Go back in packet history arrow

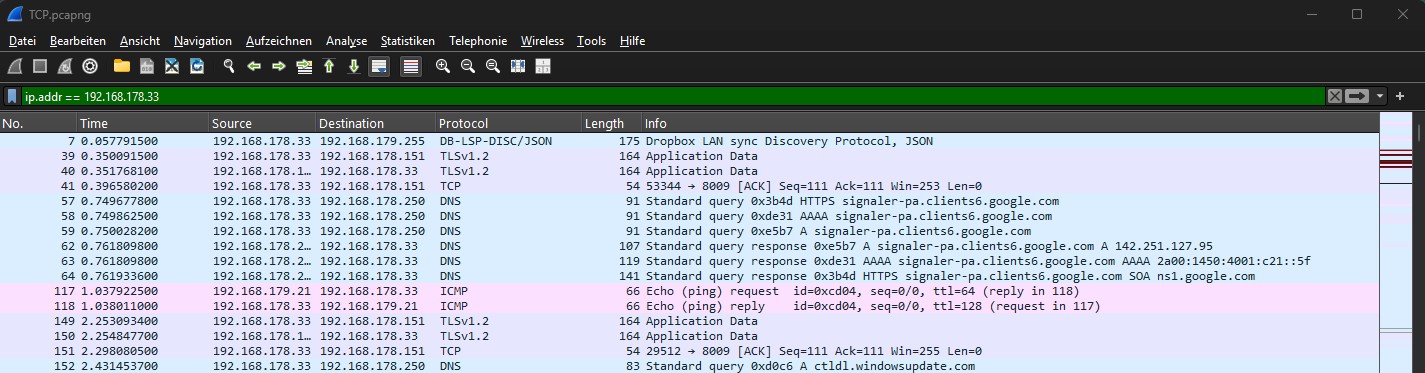tap(254, 66)
